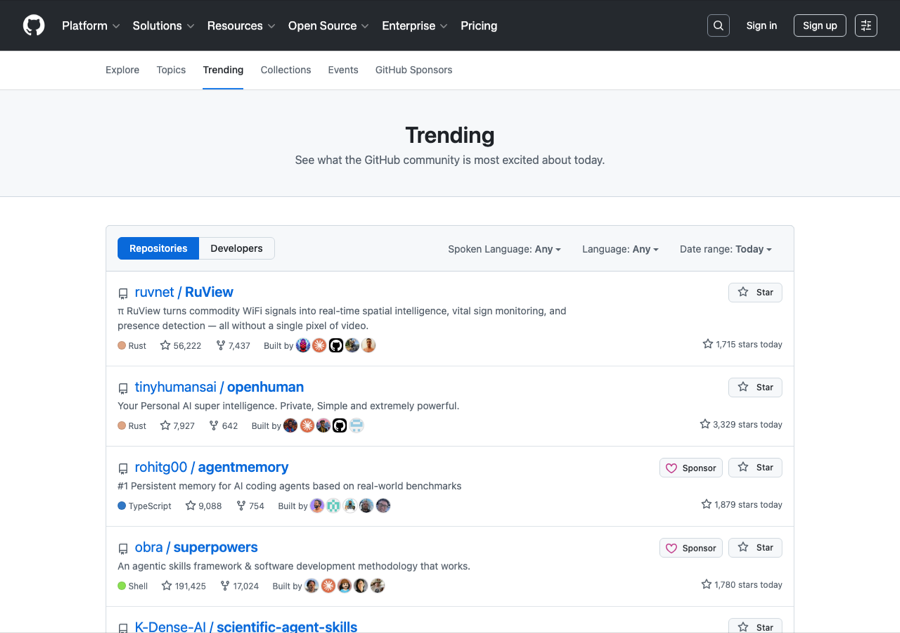
Task: Click last contributor avatar of openhuman
Action: point(356,425)
